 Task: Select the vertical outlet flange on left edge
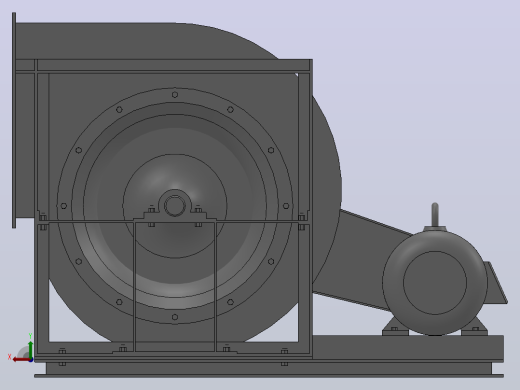click(x=14, y=120)
